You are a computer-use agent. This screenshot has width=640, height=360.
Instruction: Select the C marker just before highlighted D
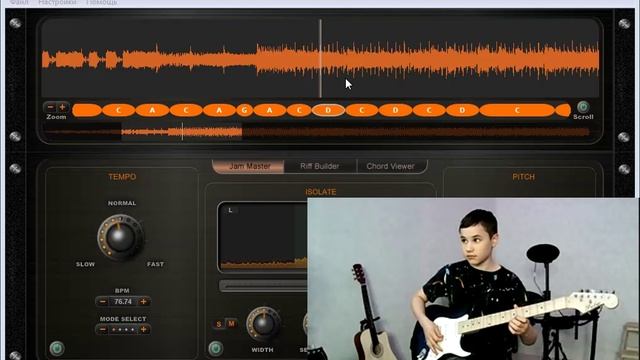click(299, 110)
